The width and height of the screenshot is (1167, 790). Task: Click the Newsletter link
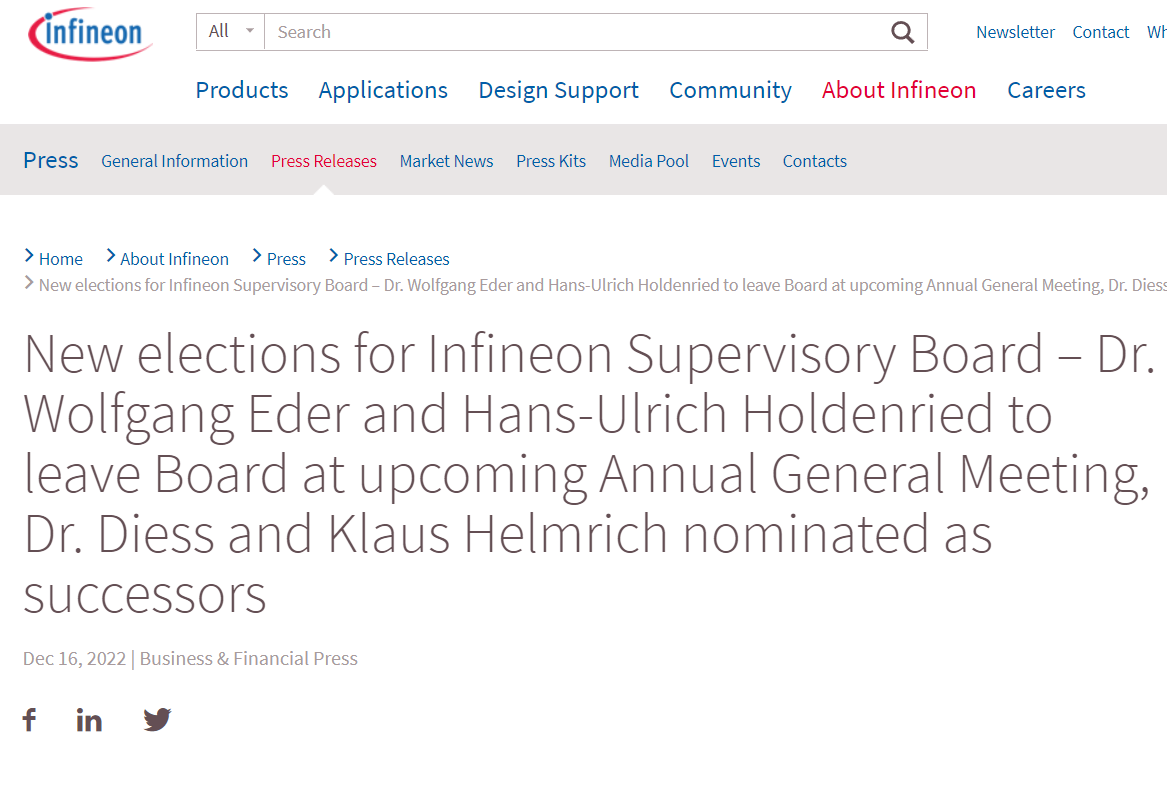click(1015, 32)
